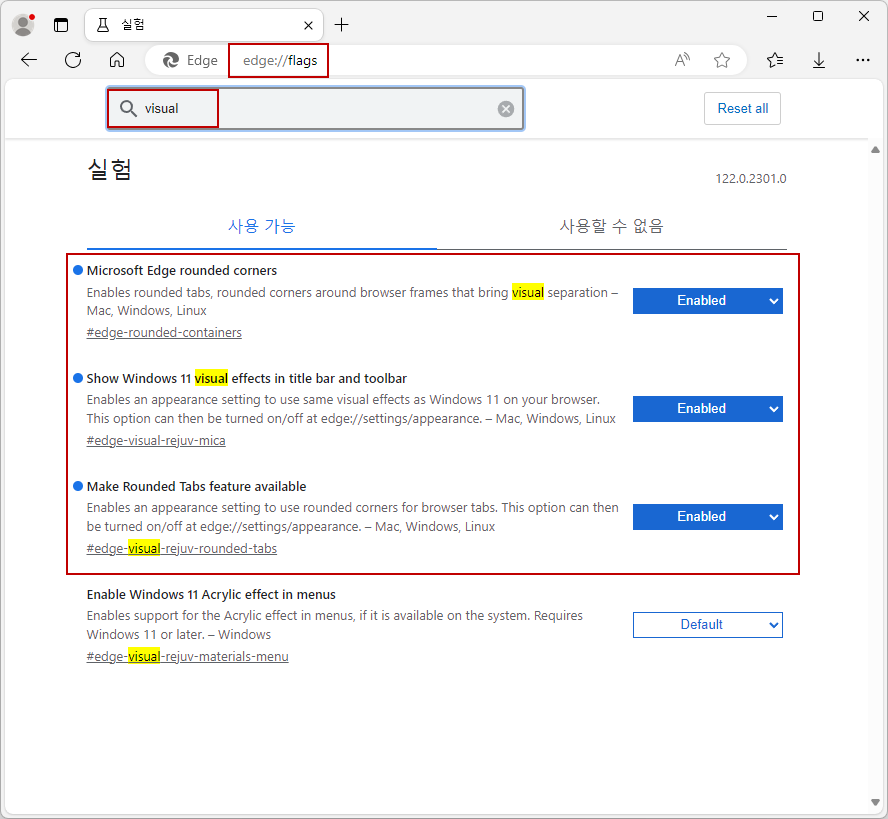Focus the search flags input field
The height and width of the screenshot is (819, 888).
pyautogui.click(x=315, y=108)
